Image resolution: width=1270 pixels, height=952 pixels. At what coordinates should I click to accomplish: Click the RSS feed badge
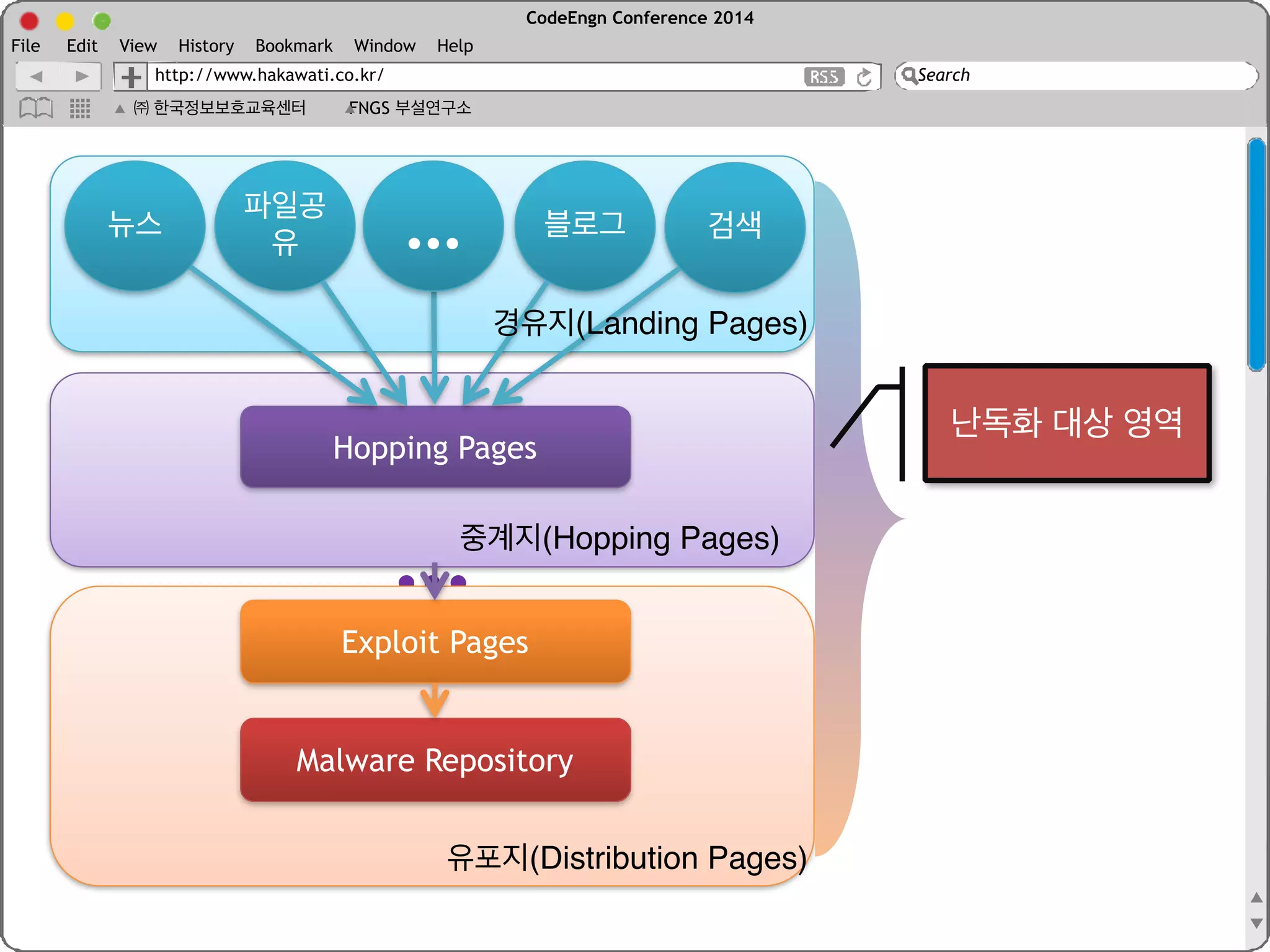824,76
